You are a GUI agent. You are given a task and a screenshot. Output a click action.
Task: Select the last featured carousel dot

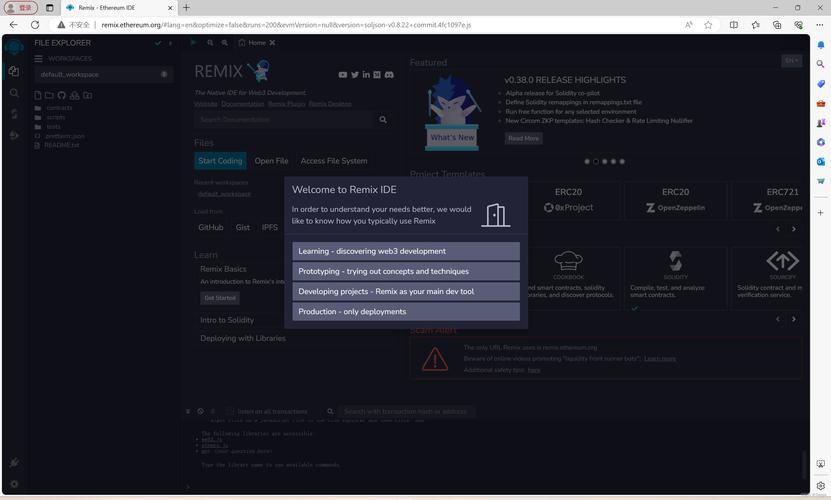point(622,161)
